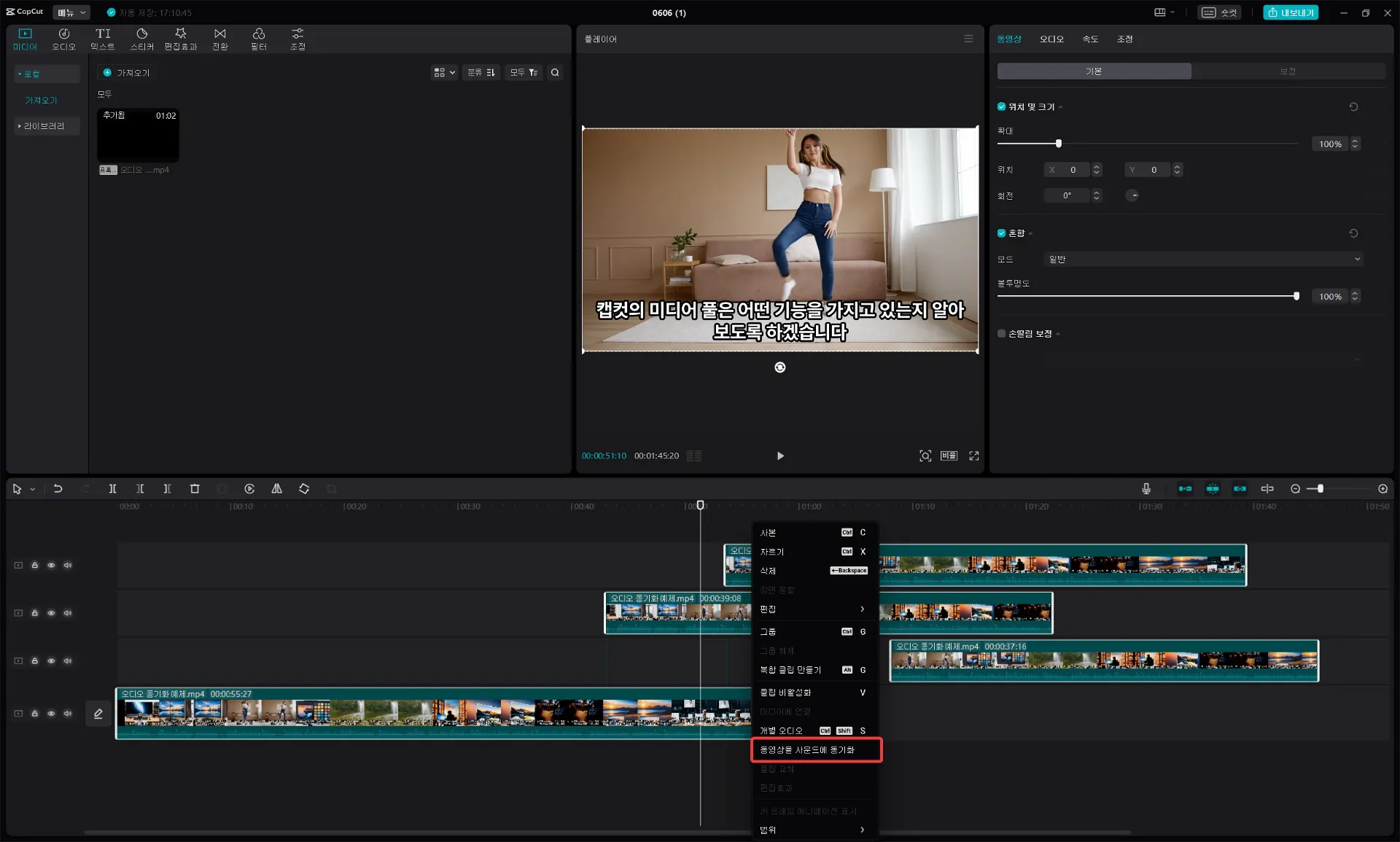Adjust the opacity slider handle

[x=1296, y=296]
